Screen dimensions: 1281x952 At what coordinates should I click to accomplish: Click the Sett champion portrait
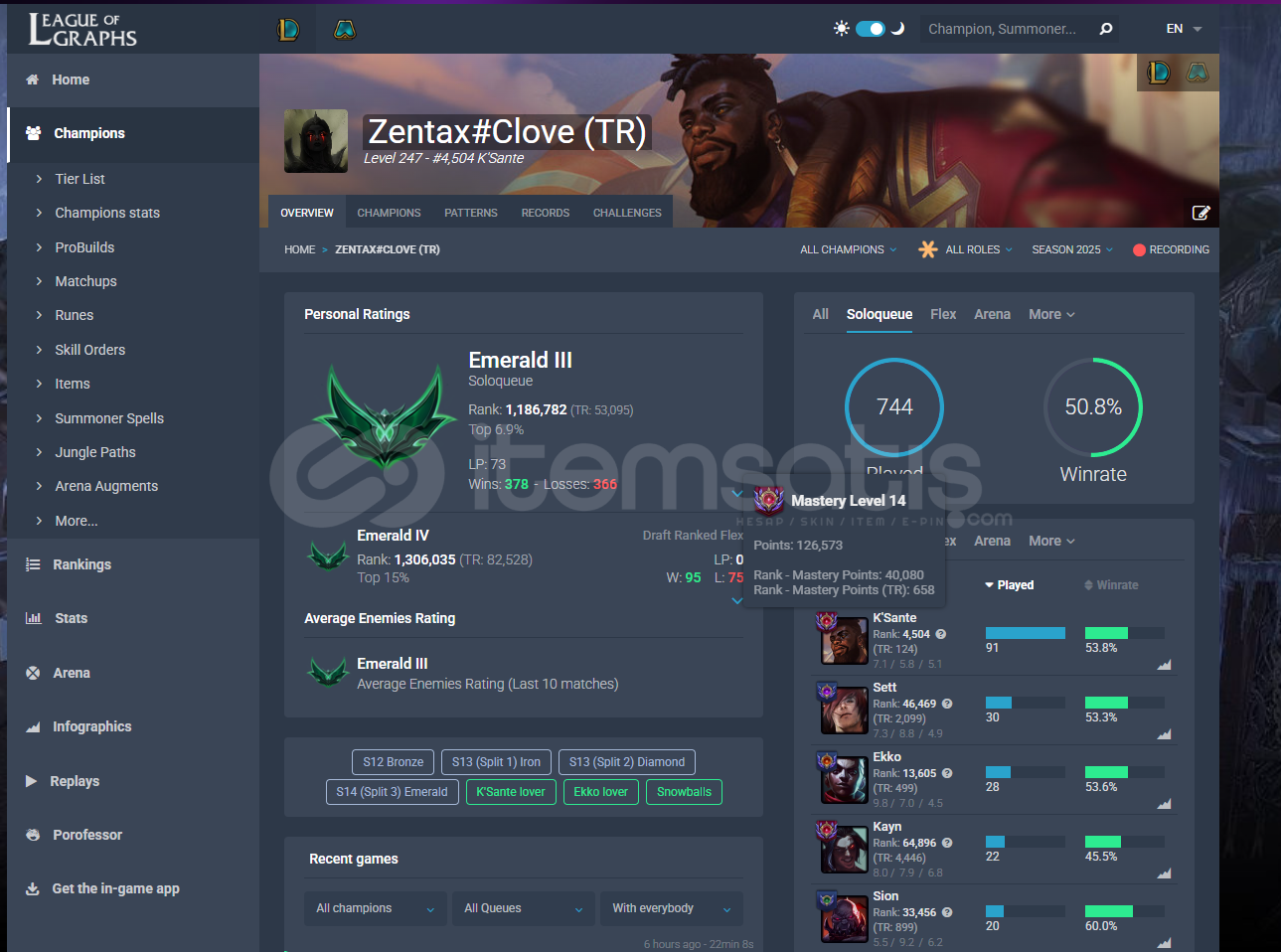point(844,711)
